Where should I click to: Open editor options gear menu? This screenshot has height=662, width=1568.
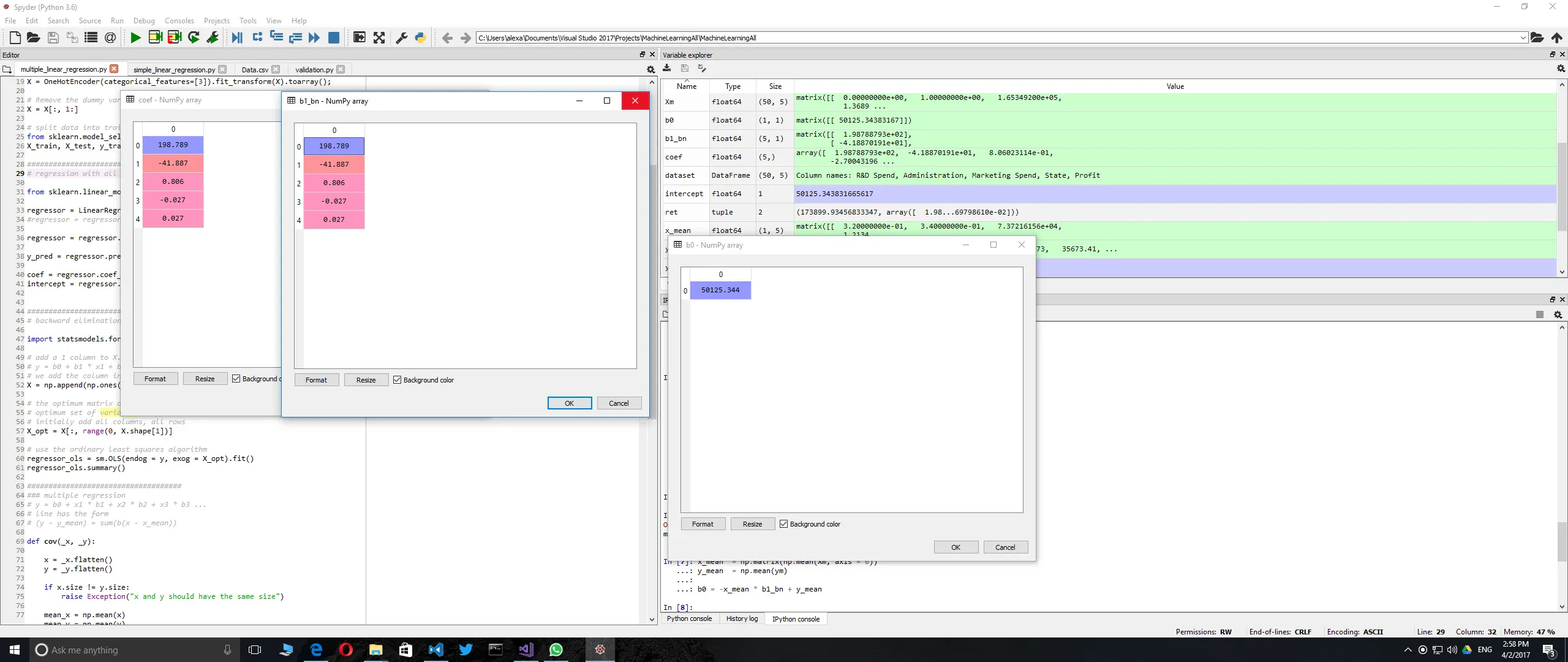coord(650,69)
